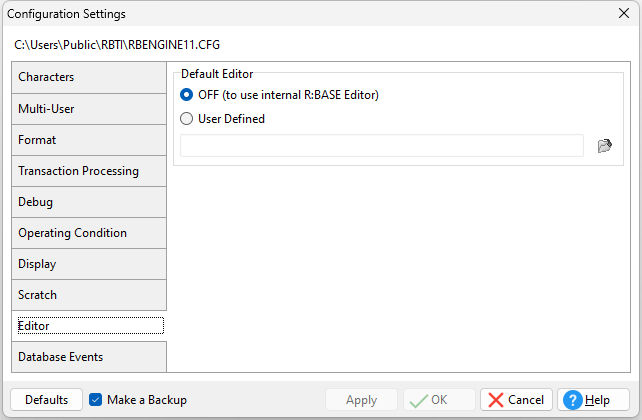The height and width of the screenshot is (420, 642).
Task: Switch to the Multi-User tab
Action: point(89,109)
